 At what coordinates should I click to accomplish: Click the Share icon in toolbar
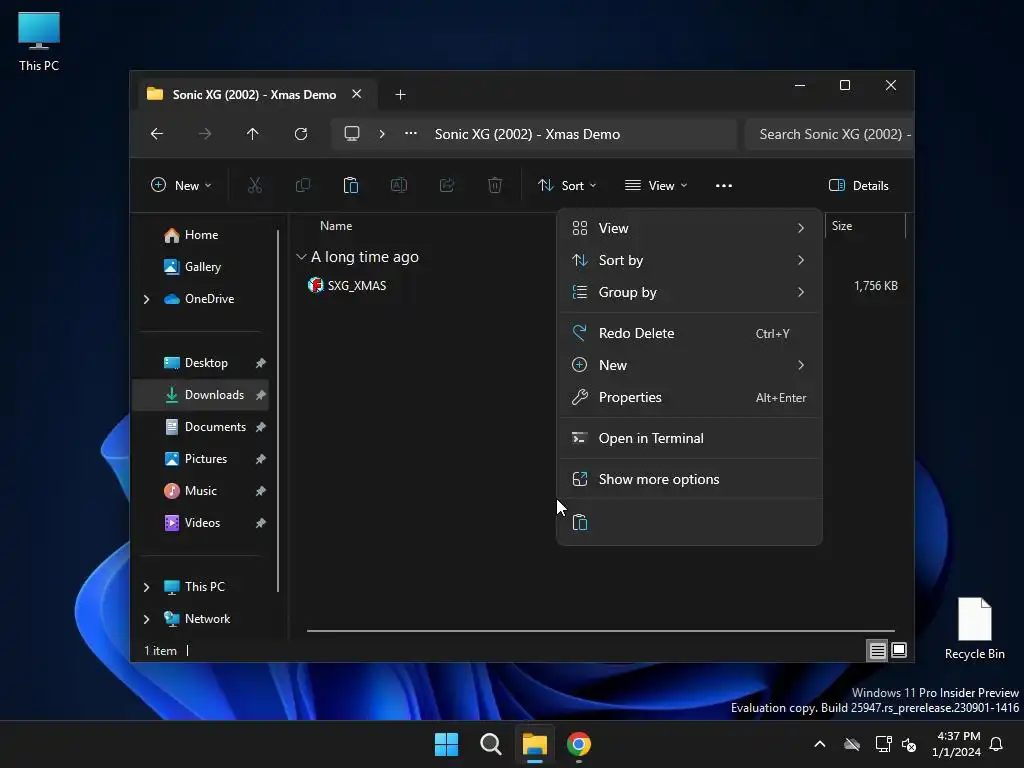447,185
